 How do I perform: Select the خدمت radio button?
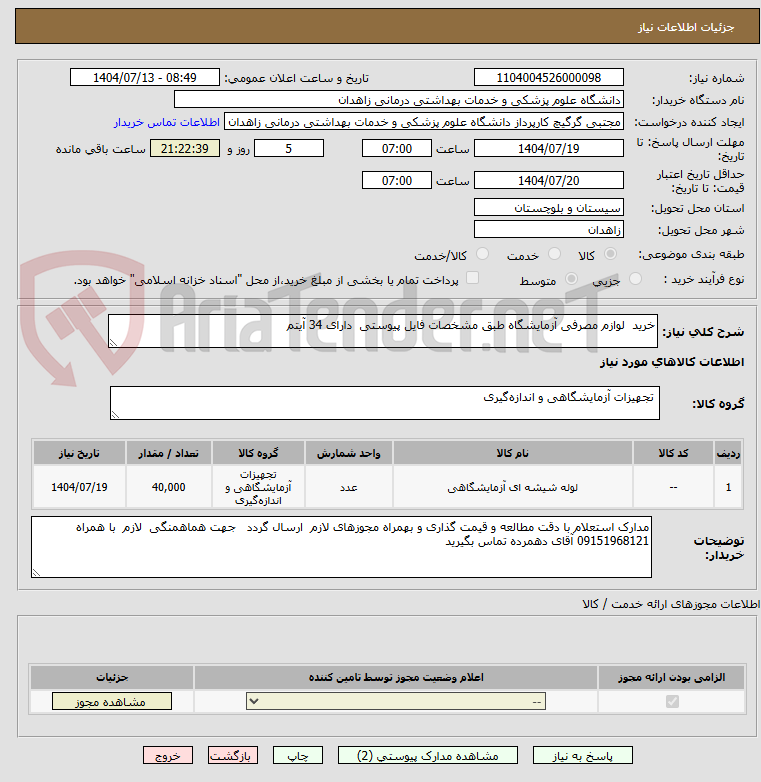554,254
